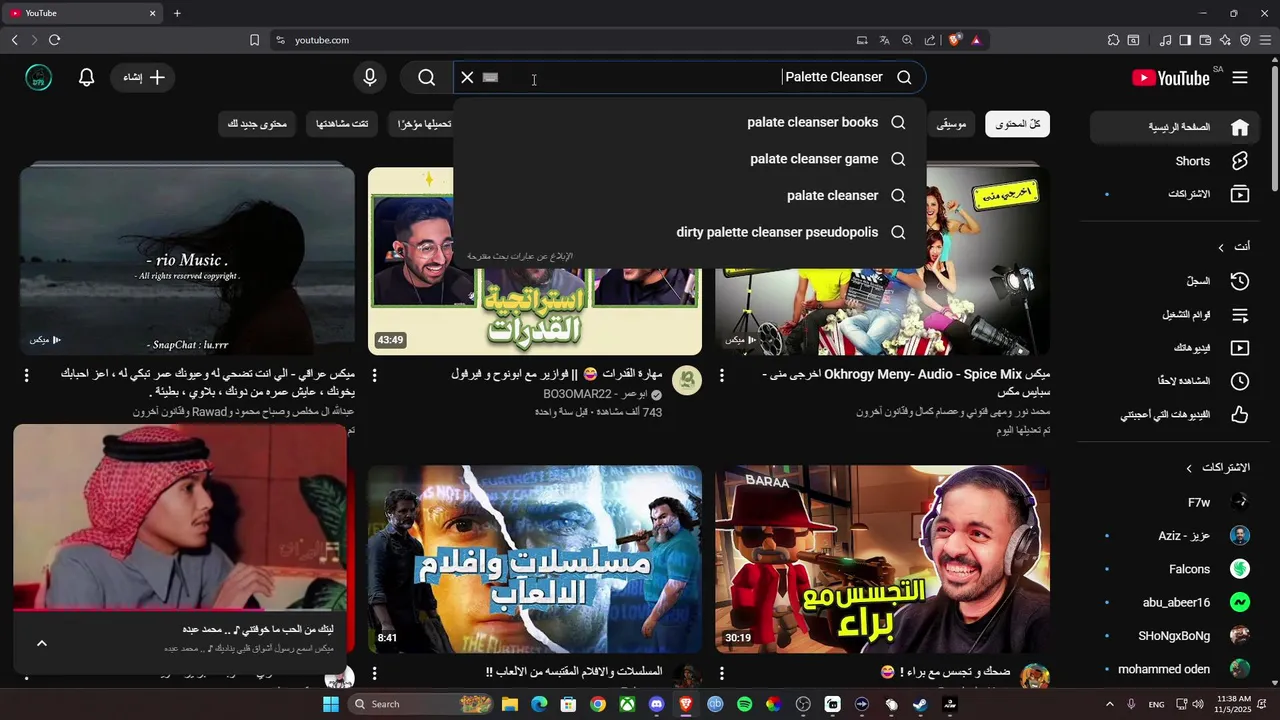Image resolution: width=1280 pixels, height=720 pixels.
Task: Click the Brave Rewards triangle icon
Action: pyautogui.click(x=976, y=40)
